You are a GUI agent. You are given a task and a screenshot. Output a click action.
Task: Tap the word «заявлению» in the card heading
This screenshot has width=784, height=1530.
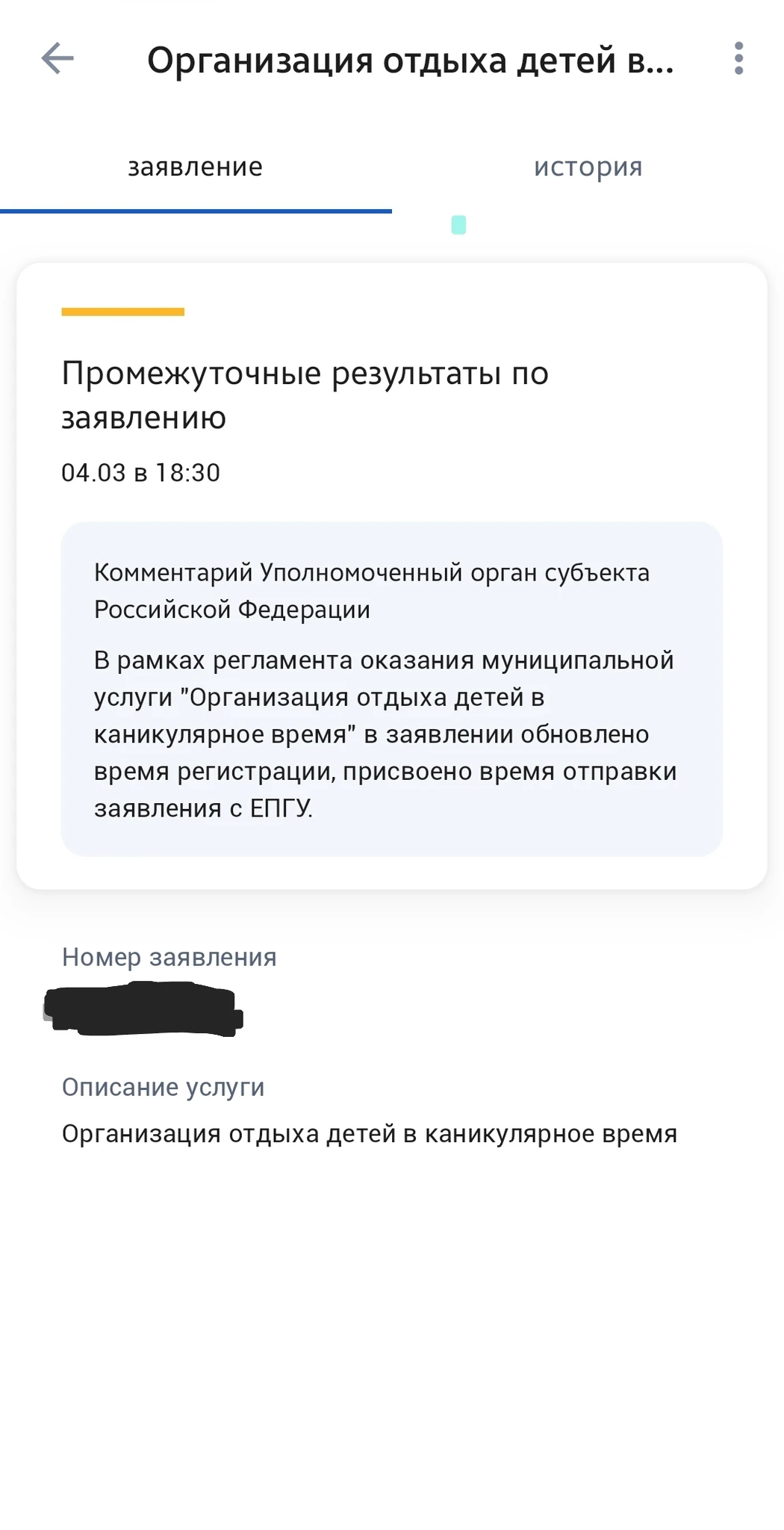coord(143,418)
